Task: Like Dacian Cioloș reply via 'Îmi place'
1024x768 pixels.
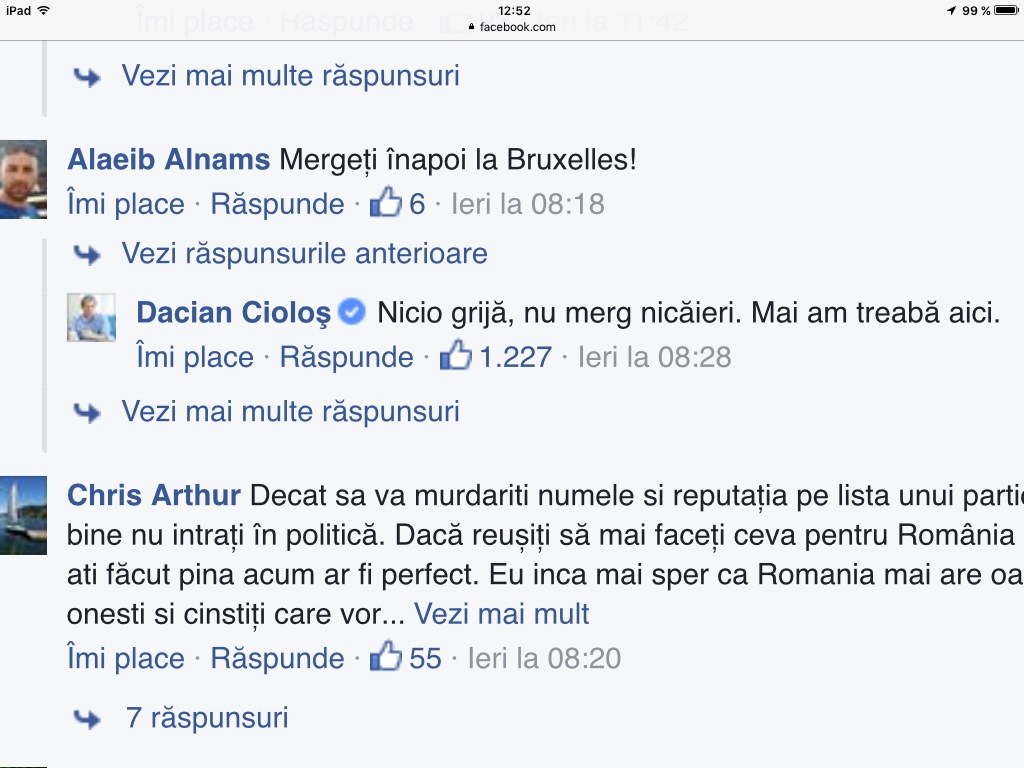Action: point(195,357)
